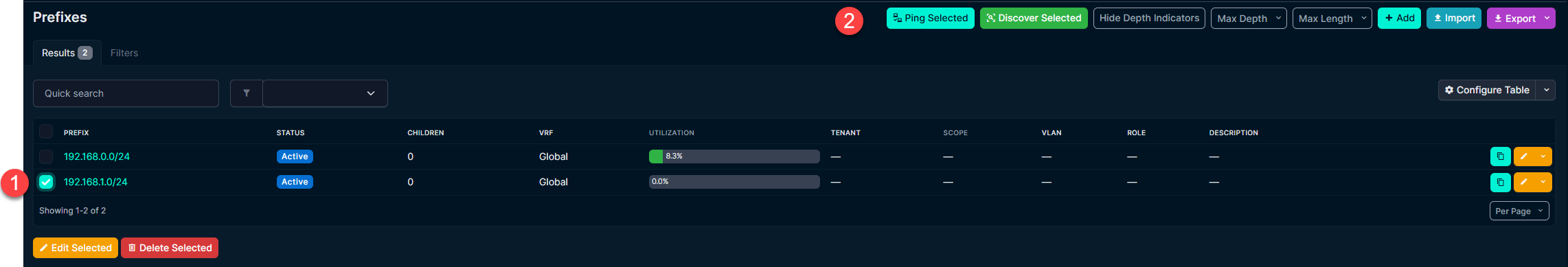
Task: Click 'Showing 1-2 of 2' text
Action: pyautogui.click(x=72, y=211)
